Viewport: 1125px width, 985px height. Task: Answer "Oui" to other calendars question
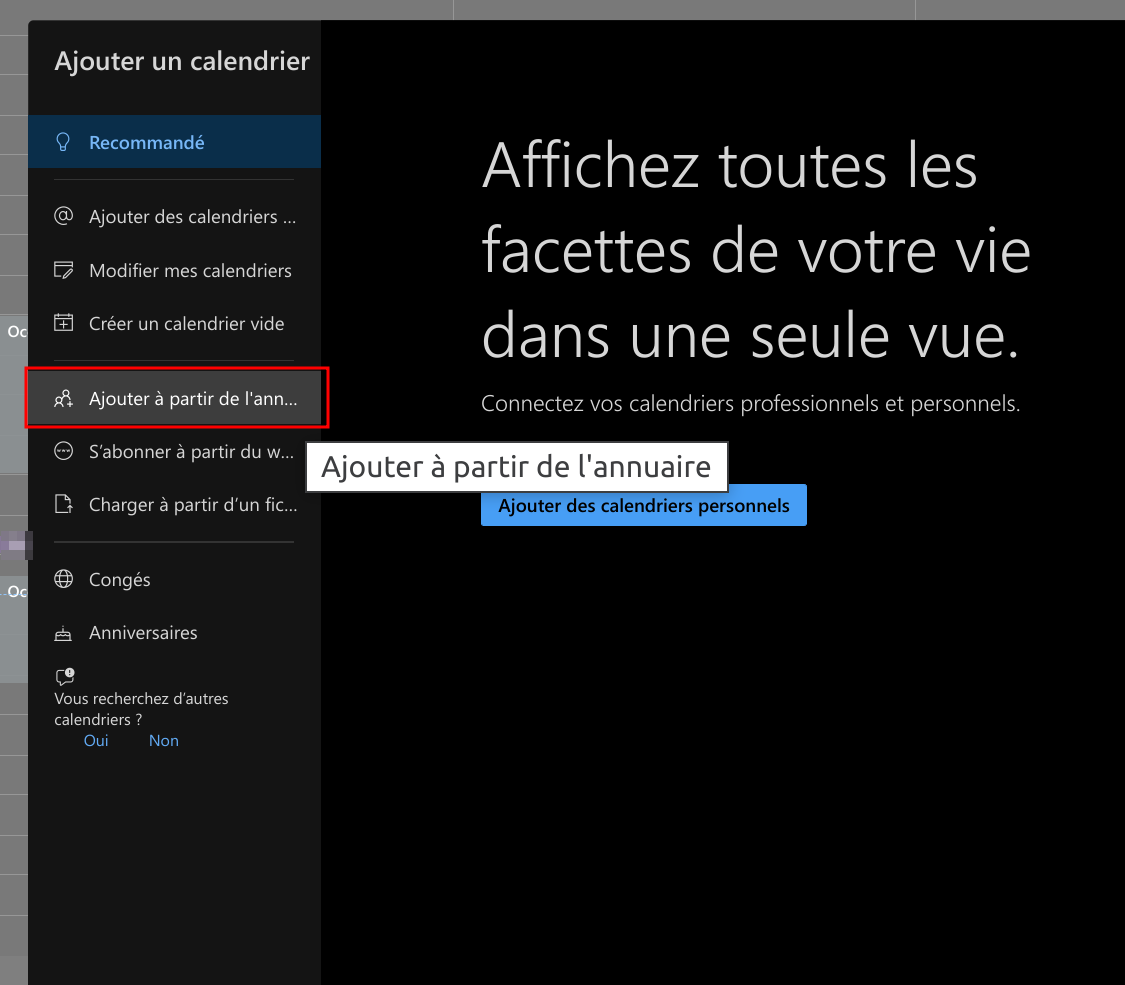pos(96,740)
